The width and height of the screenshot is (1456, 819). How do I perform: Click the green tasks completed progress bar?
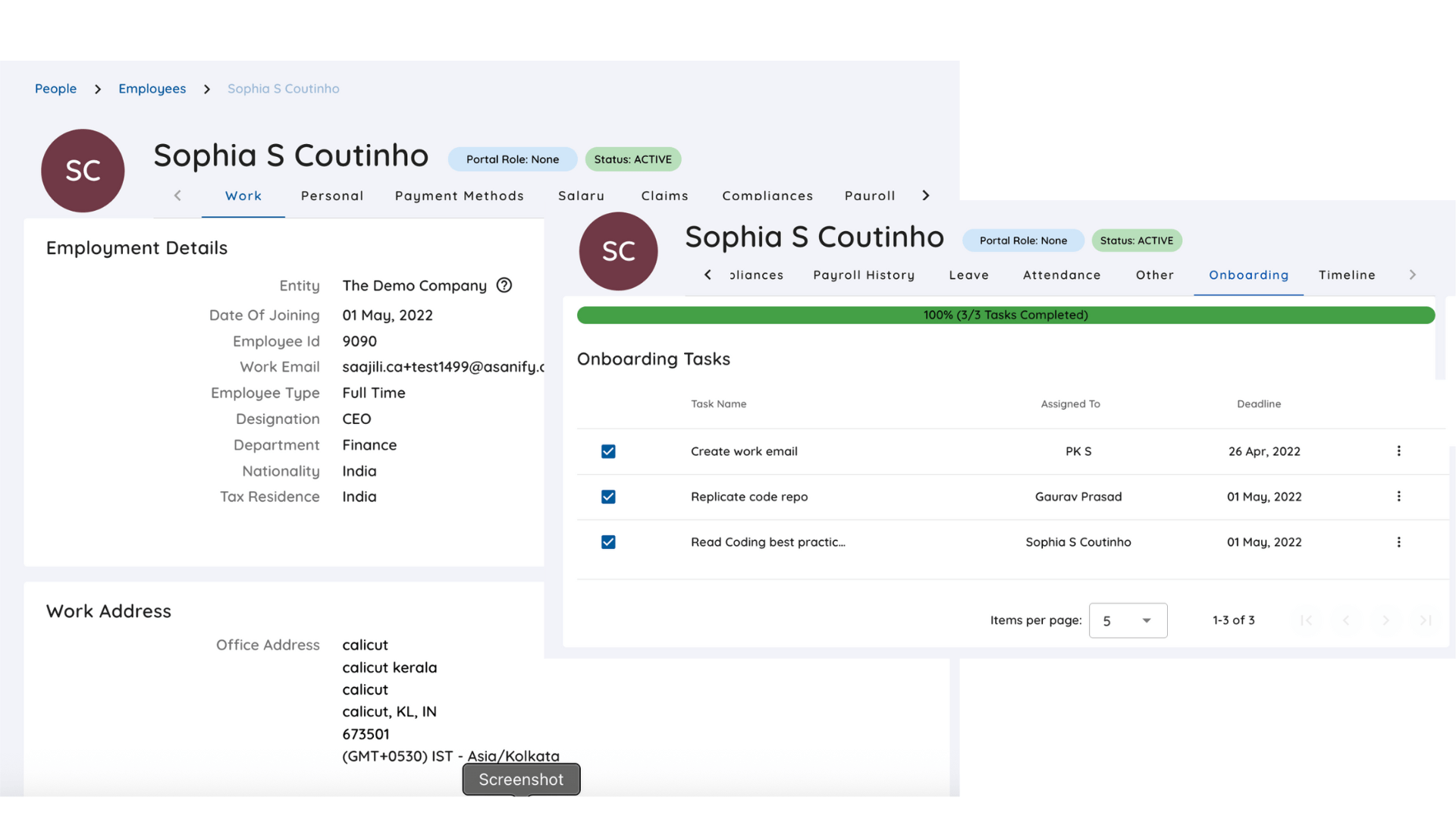point(1005,315)
